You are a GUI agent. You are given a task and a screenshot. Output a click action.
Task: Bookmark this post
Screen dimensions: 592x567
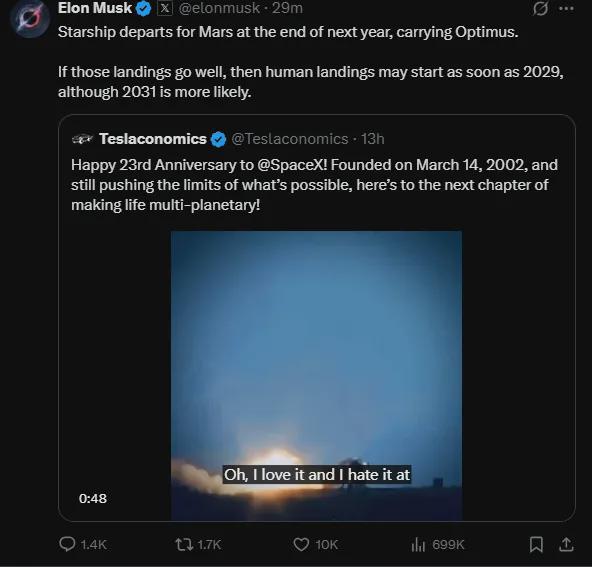tap(536, 544)
